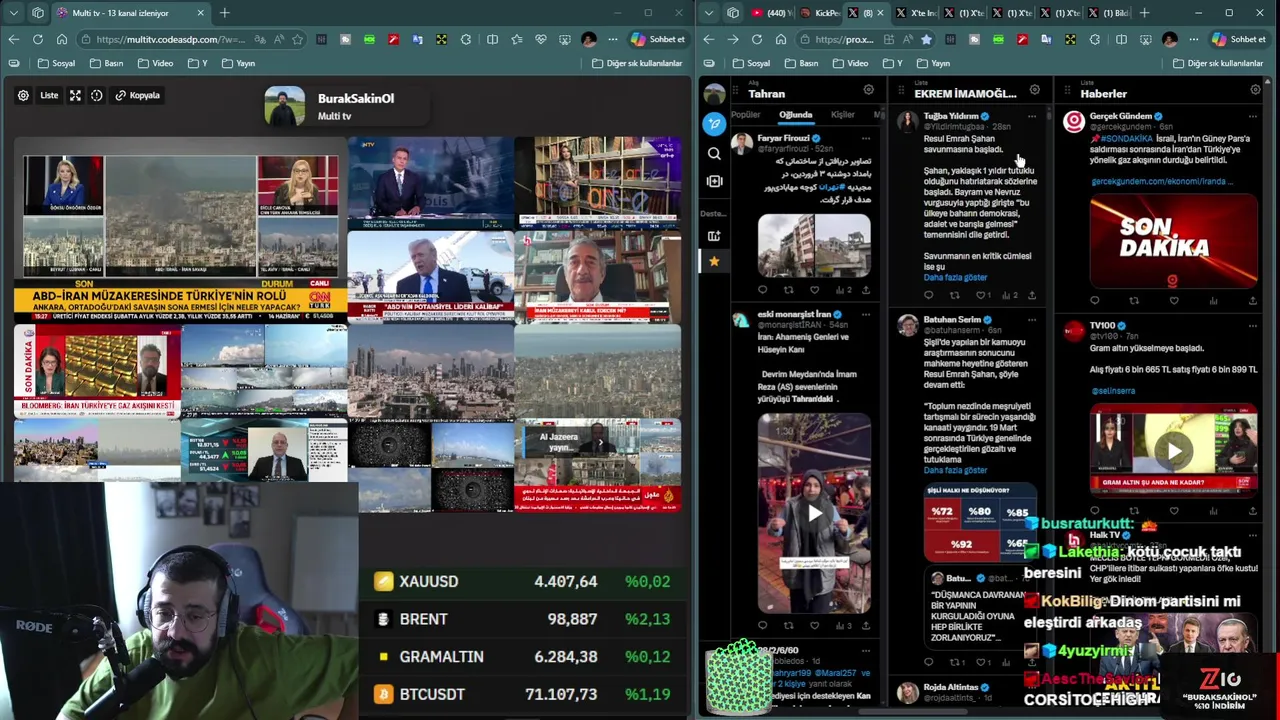Click the Al Jazeera stream tile

point(598,465)
